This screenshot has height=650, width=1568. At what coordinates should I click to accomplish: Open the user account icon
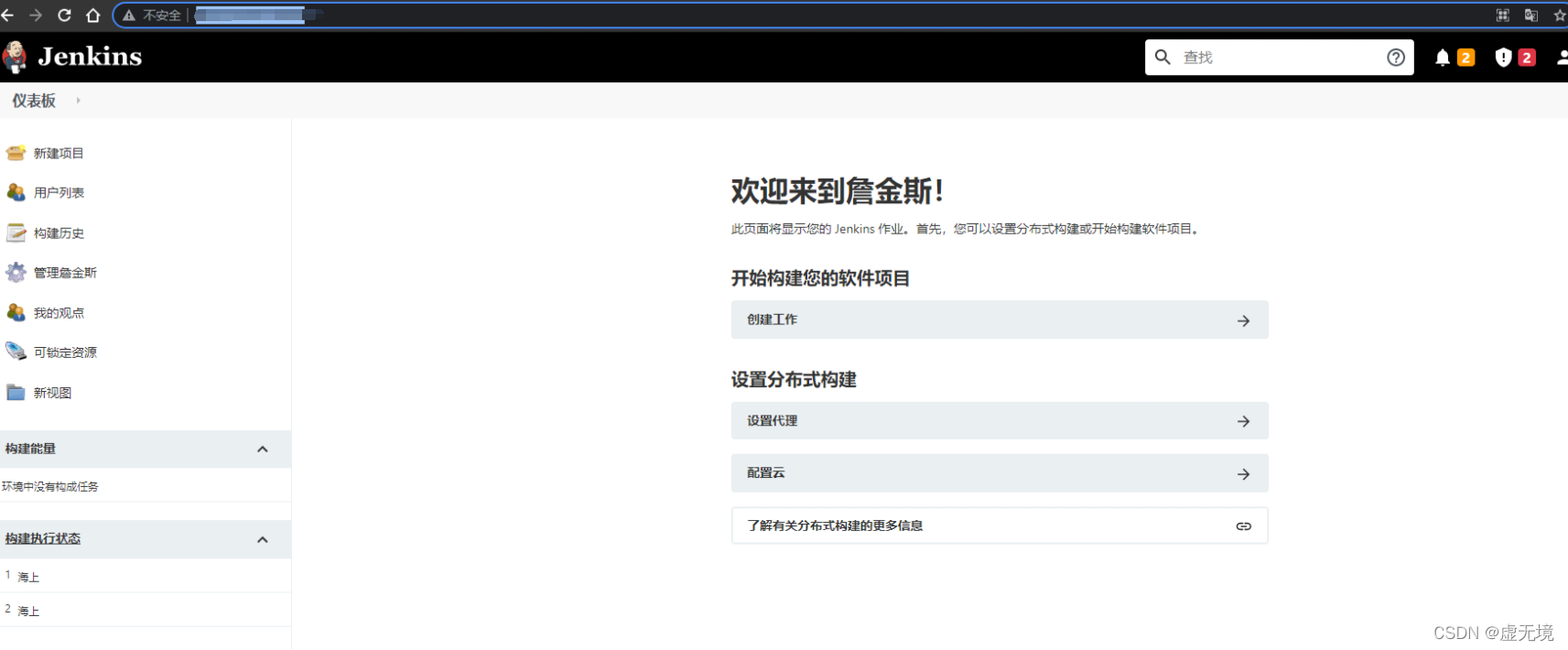(x=1562, y=58)
